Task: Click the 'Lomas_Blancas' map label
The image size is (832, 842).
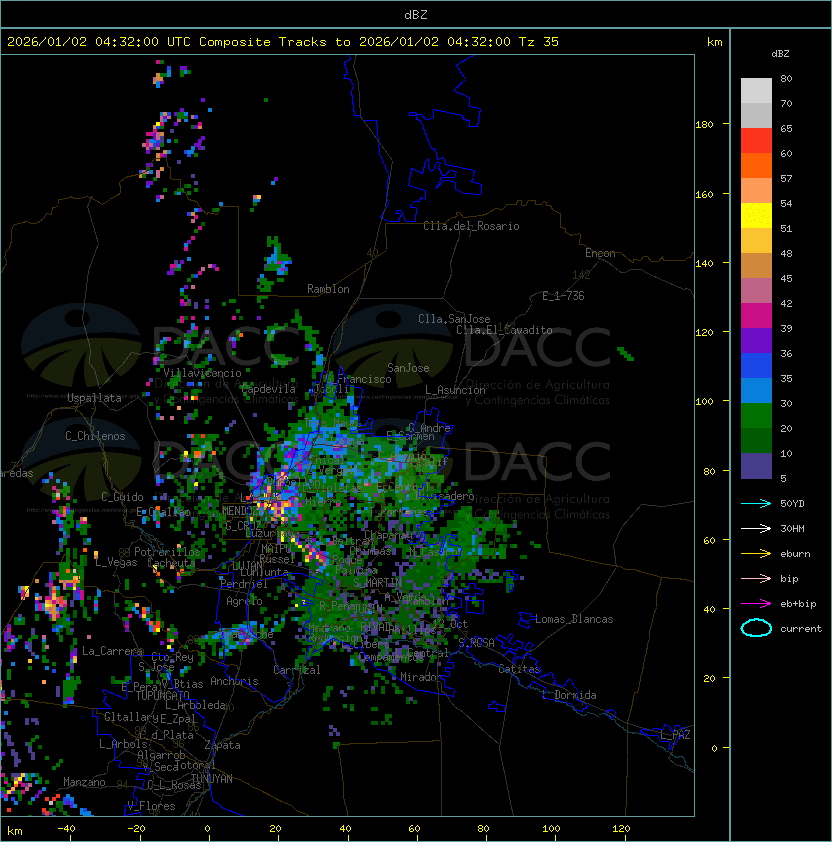Action: point(574,619)
